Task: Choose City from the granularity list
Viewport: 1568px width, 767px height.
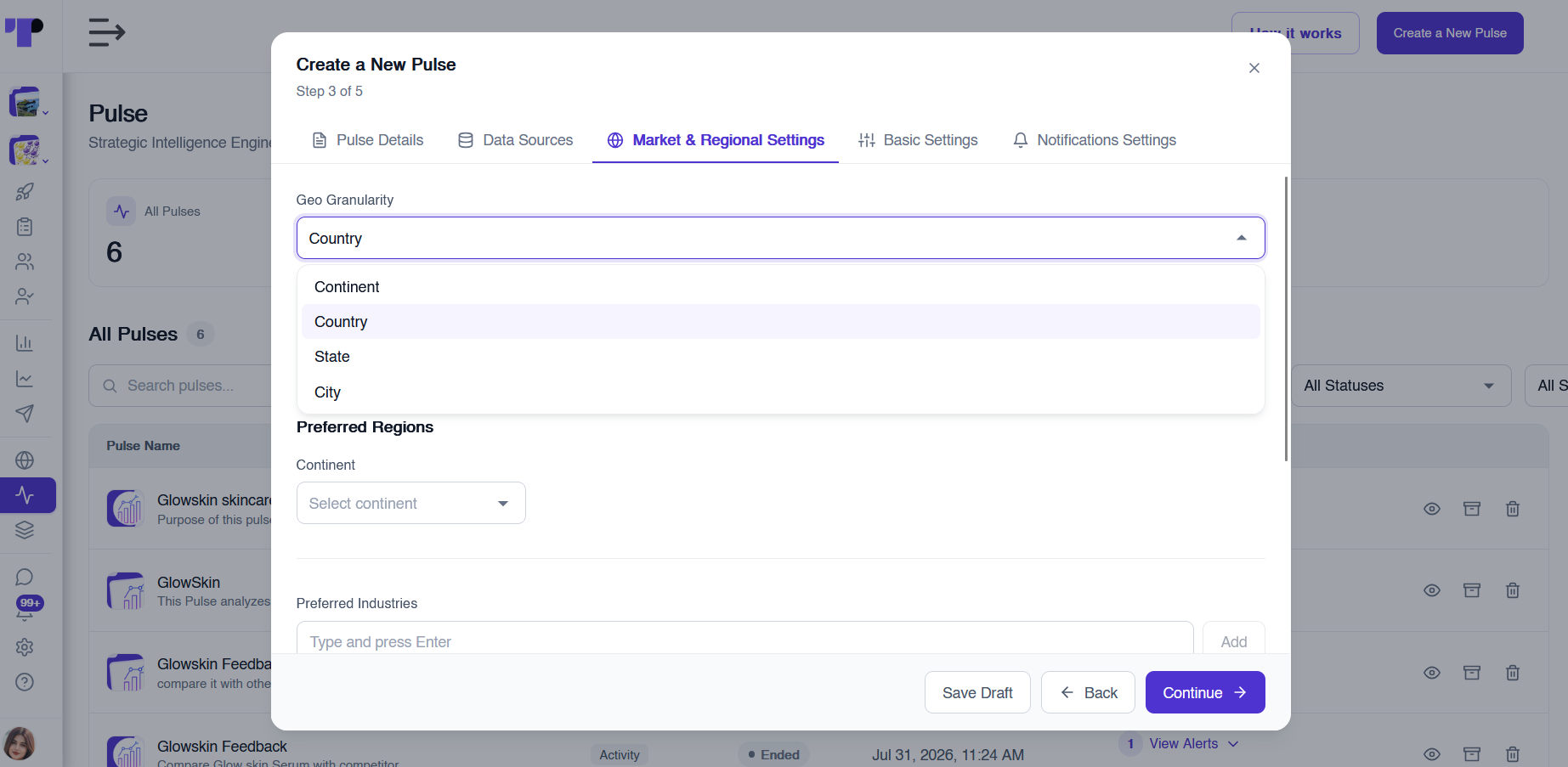Action: pyautogui.click(x=780, y=392)
